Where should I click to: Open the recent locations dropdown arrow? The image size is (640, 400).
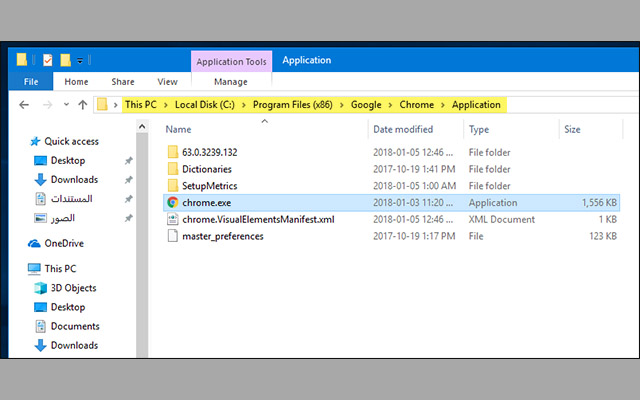point(64,104)
